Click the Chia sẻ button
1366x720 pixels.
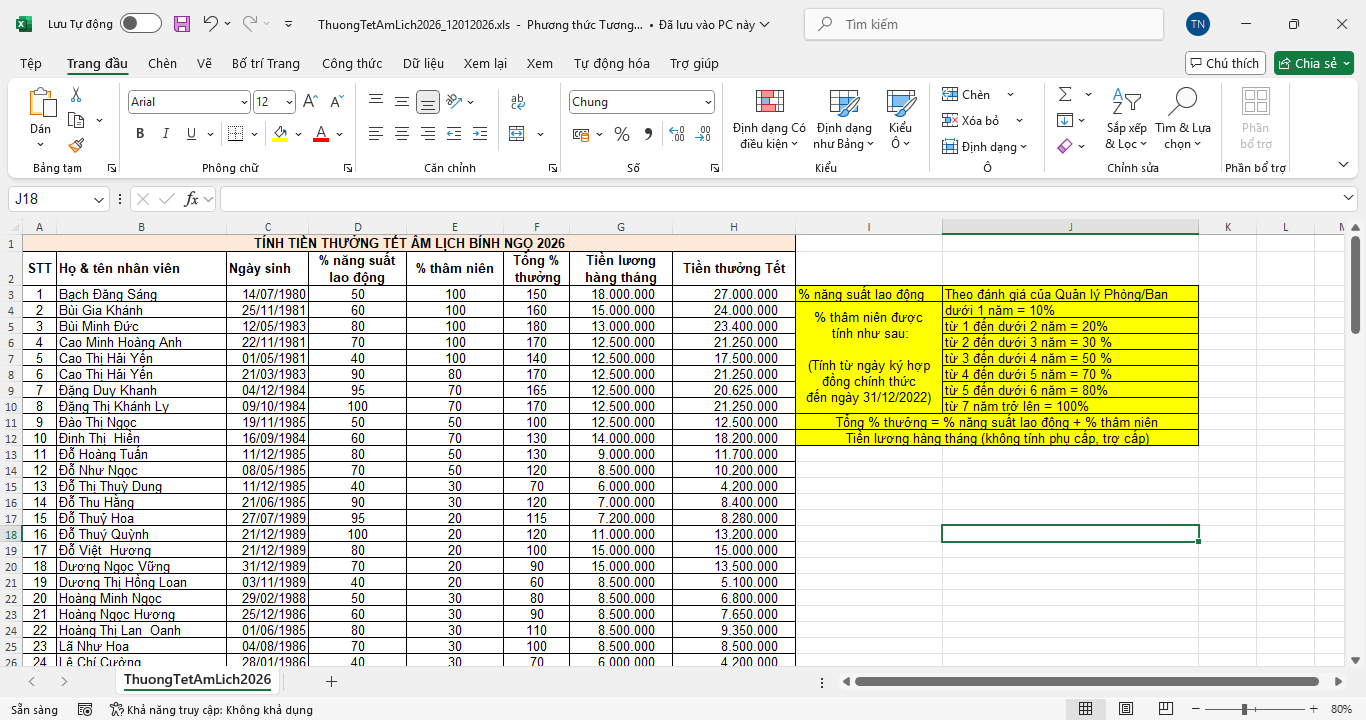point(1313,63)
